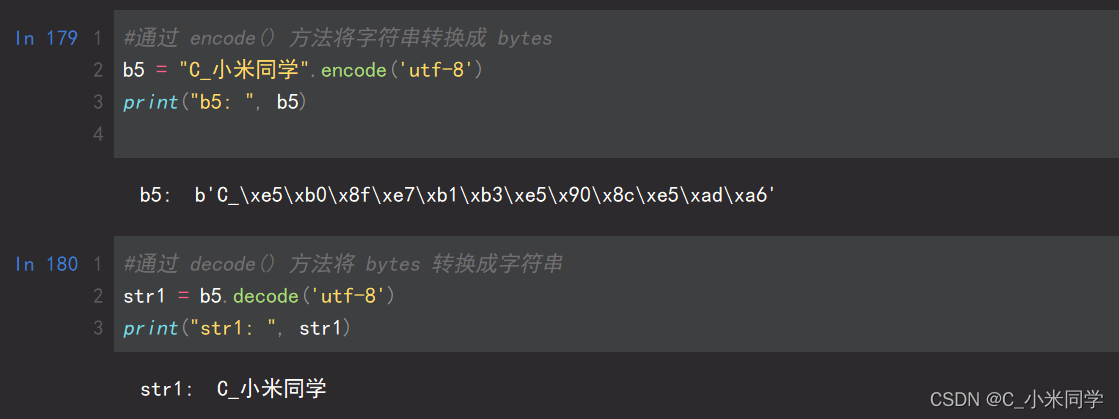Click line number 1 in cell 180
The height and width of the screenshot is (419, 1119).
[x=98, y=264]
